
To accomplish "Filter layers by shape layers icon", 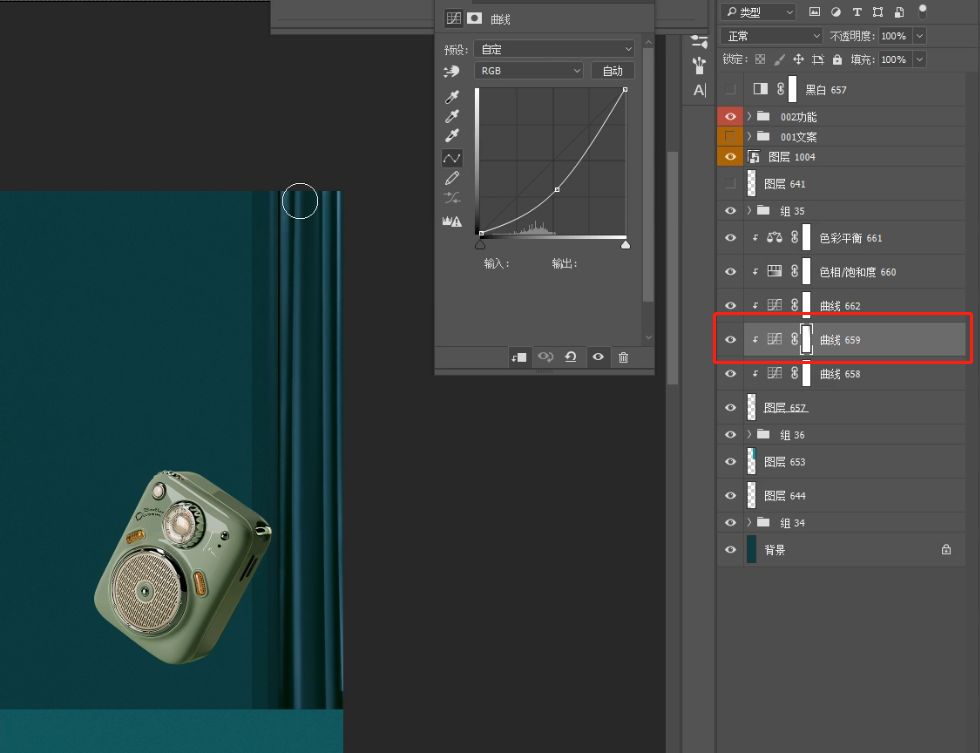I will point(878,12).
